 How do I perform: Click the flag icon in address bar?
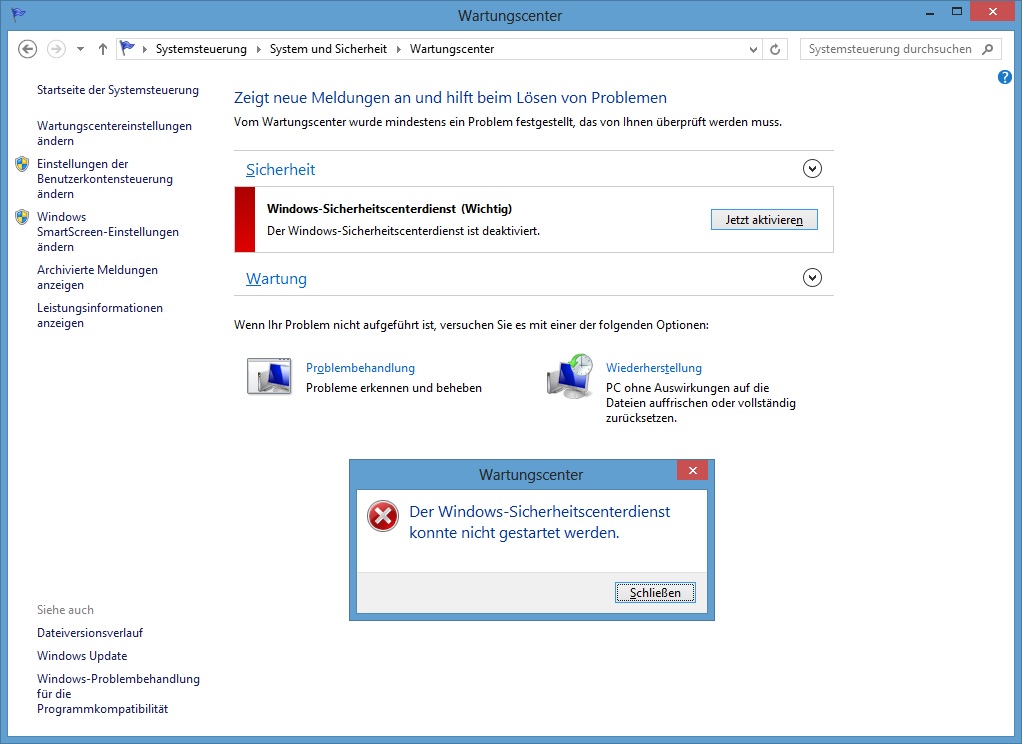click(x=127, y=48)
